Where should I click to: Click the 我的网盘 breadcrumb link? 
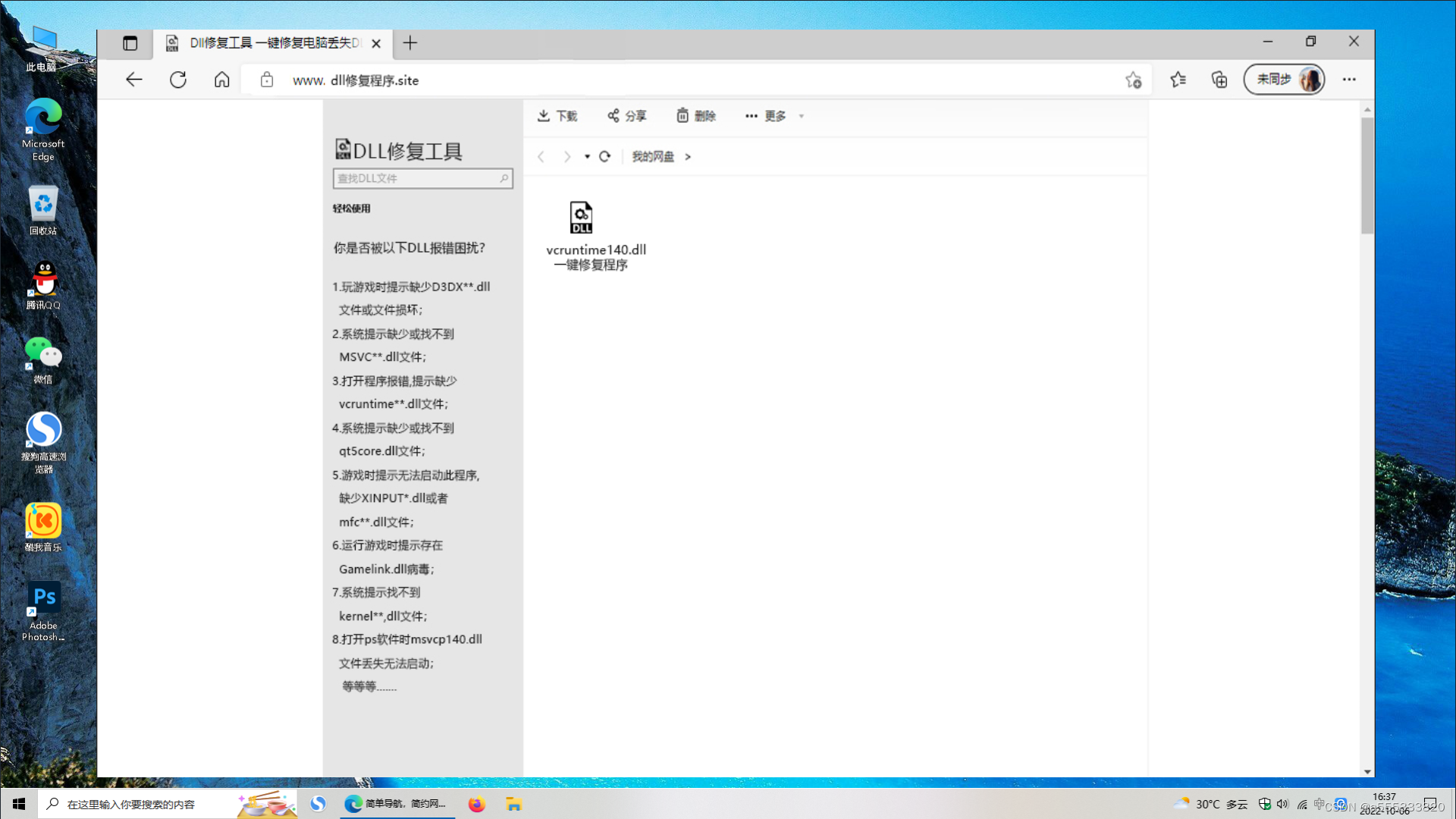(x=652, y=156)
